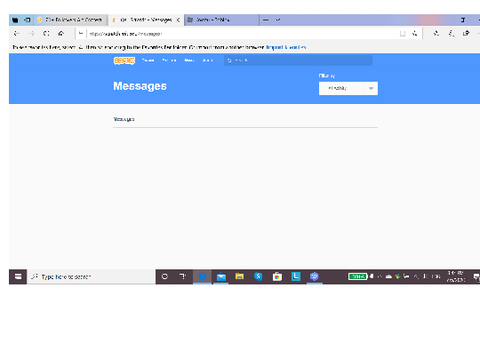
Task: Open a new browser tab
Action: [x=266, y=20]
